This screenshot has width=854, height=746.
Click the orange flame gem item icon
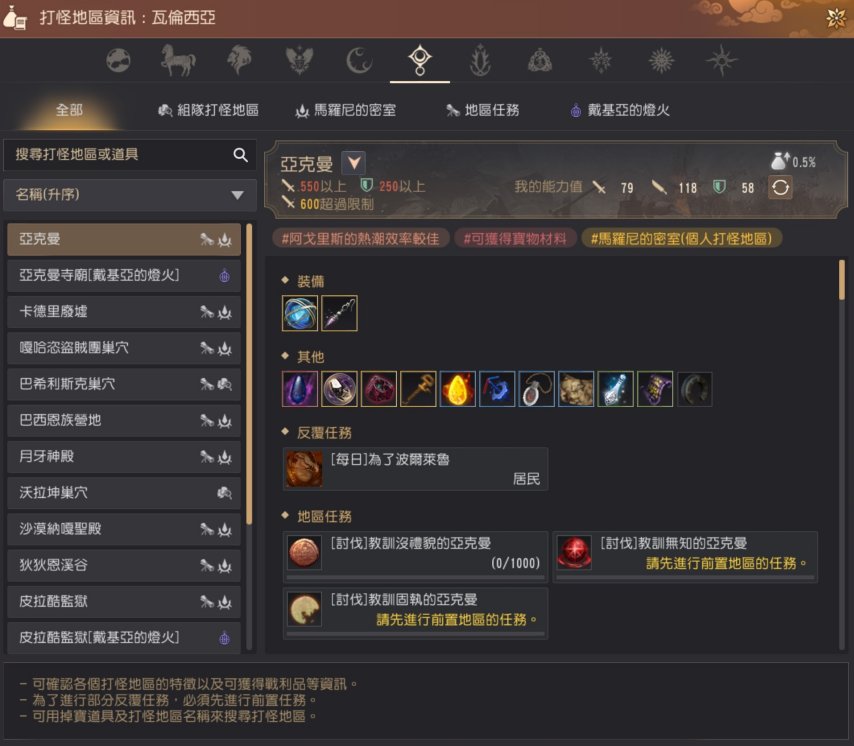coord(458,389)
